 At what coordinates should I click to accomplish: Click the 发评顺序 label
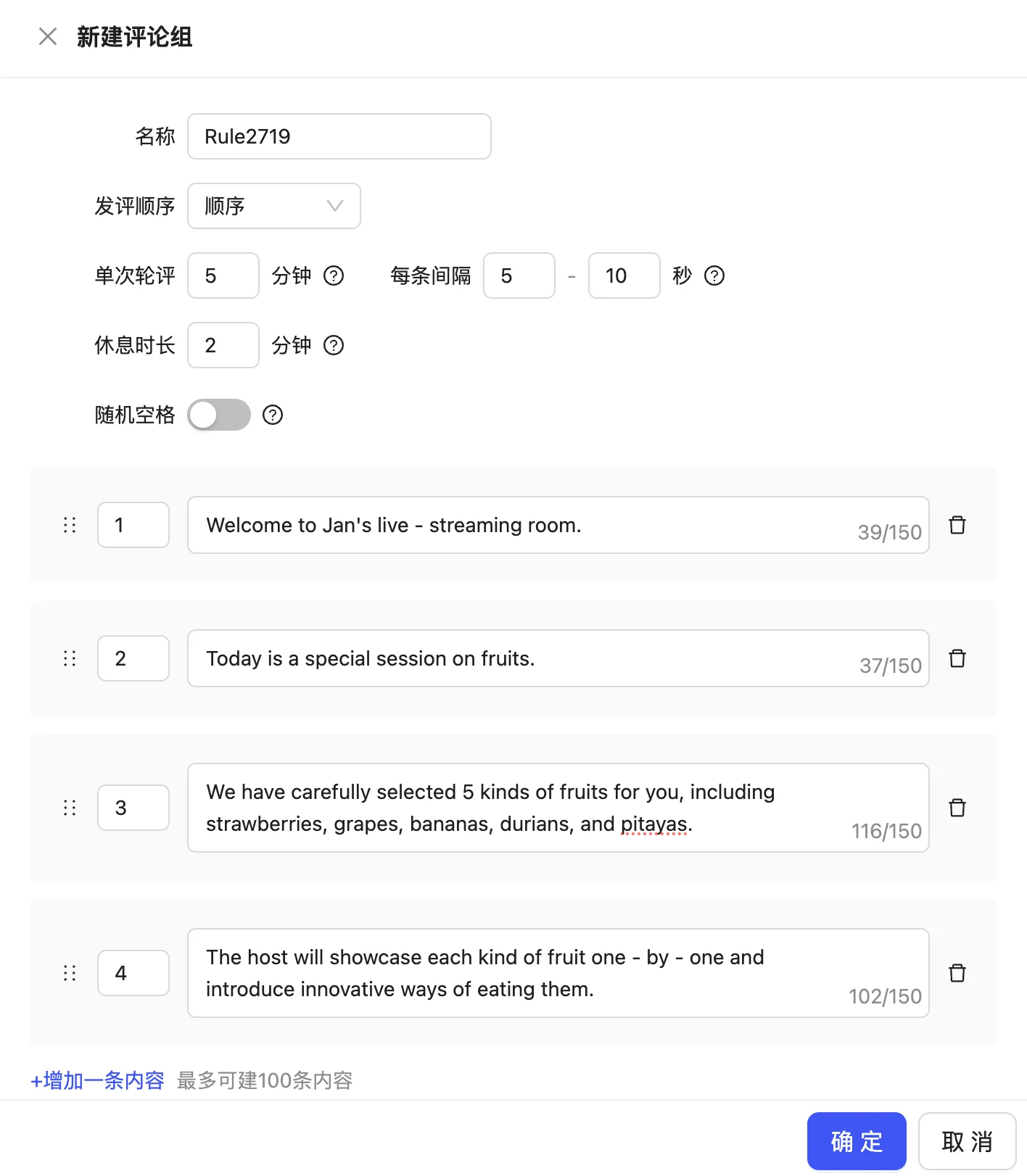(x=135, y=206)
